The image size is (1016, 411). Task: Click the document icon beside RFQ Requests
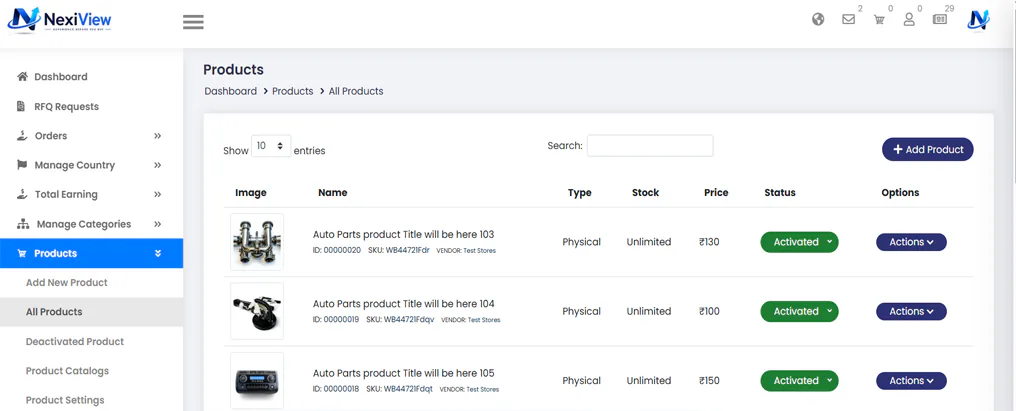tap(21, 106)
